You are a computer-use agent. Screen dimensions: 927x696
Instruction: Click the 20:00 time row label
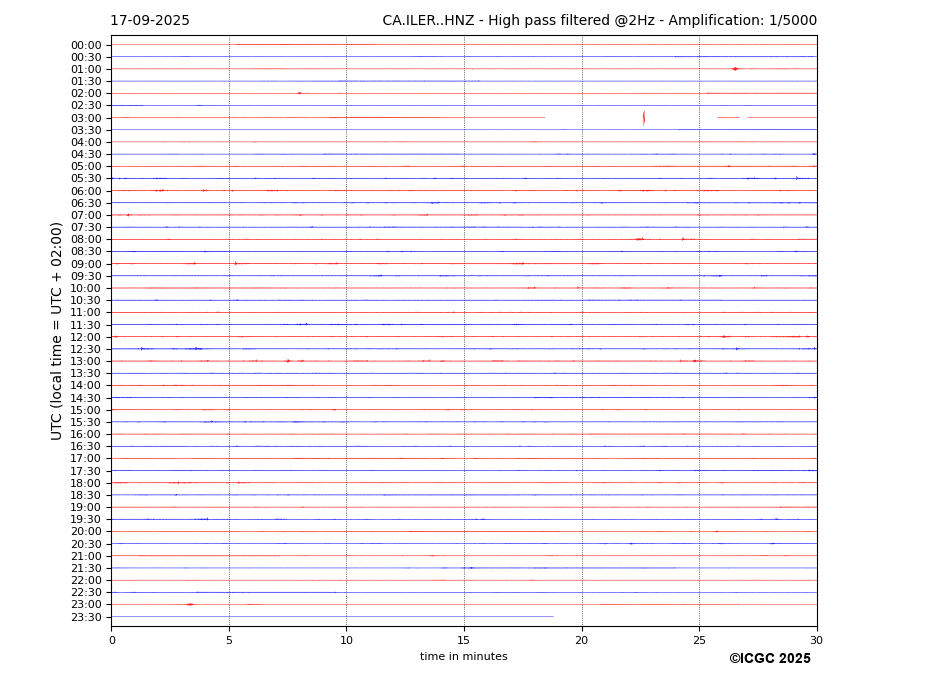coord(86,532)
